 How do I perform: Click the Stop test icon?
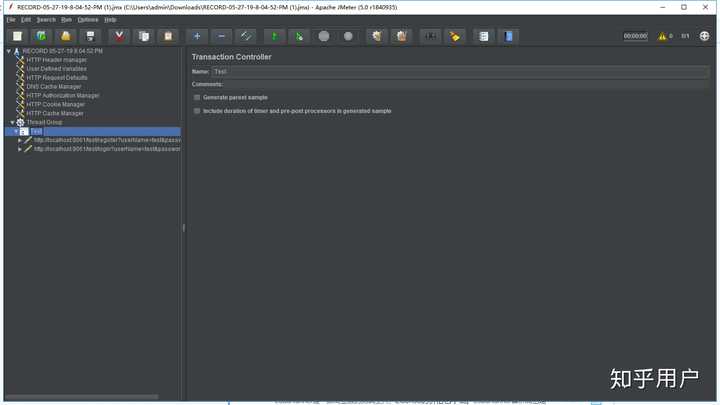pos(324,36)
